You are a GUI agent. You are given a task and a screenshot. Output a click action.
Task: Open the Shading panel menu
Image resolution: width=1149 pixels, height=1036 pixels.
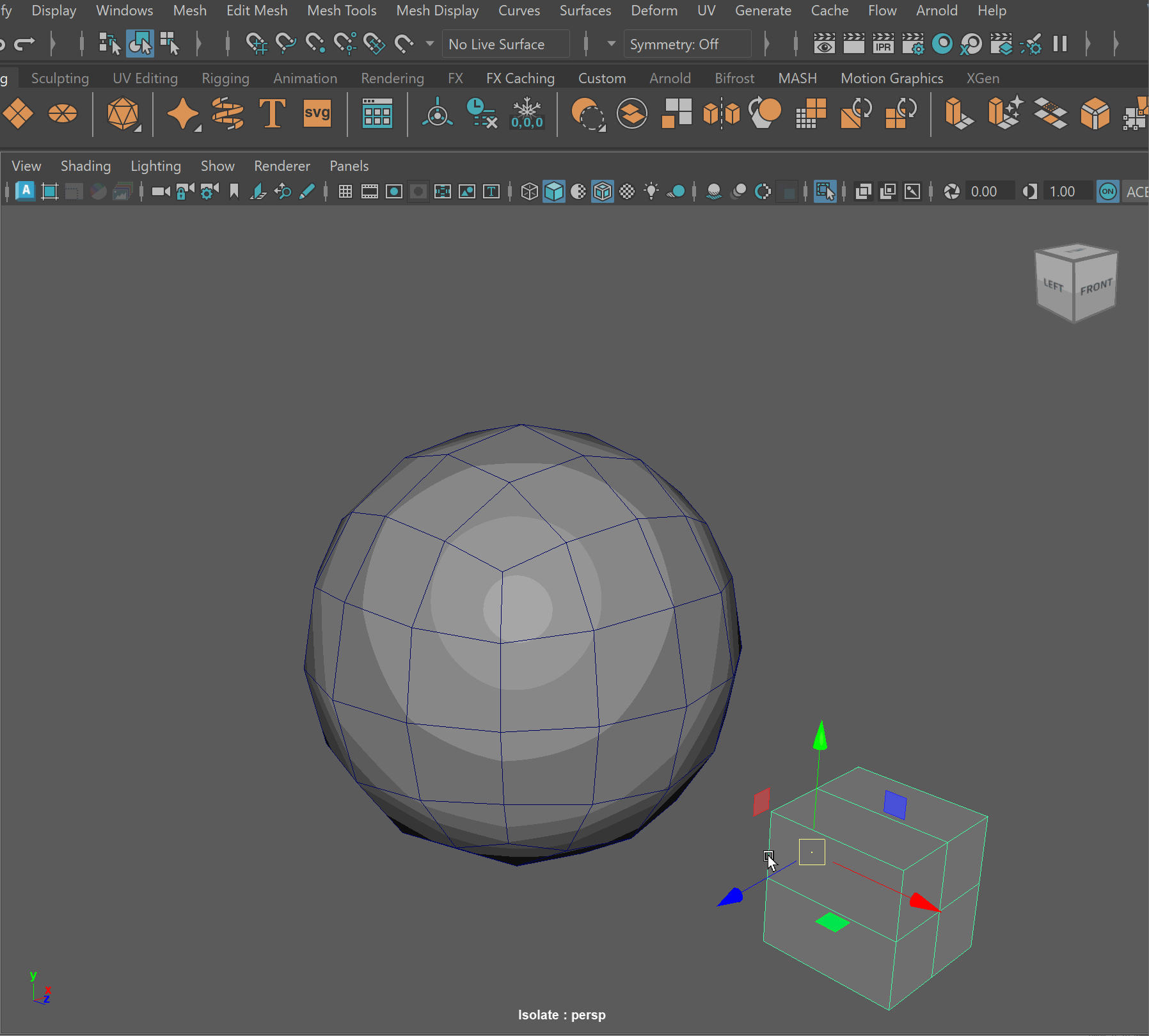click(86, 166)
